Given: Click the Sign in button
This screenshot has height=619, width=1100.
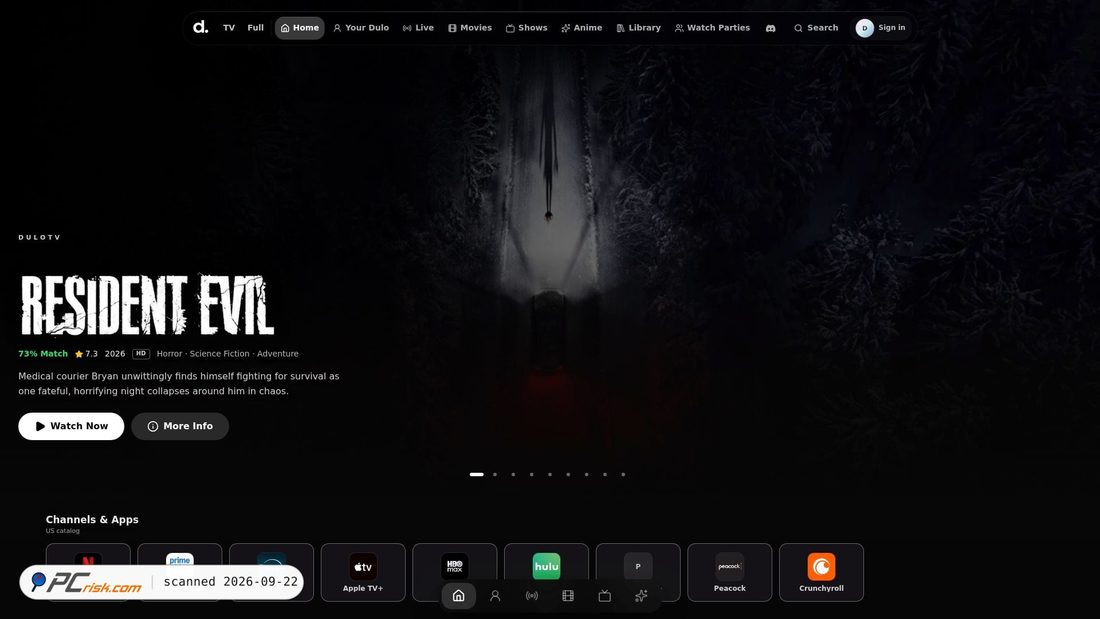Looking at the screenshot, I should click(x=881, y=28).
